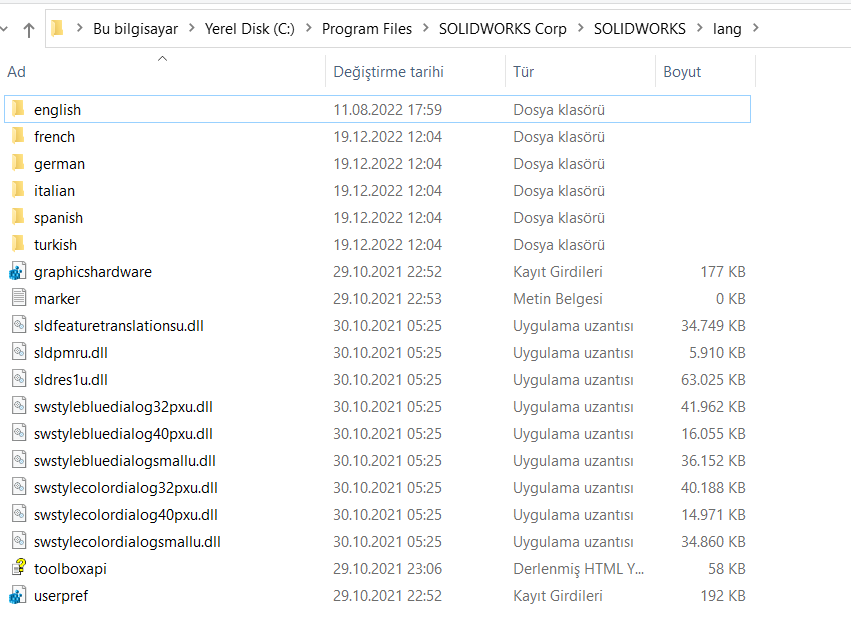The width and height of the screenshot is (851, 642).
Task: Select swstylecolordialogsmallu.dll file name
Action: 127,542
